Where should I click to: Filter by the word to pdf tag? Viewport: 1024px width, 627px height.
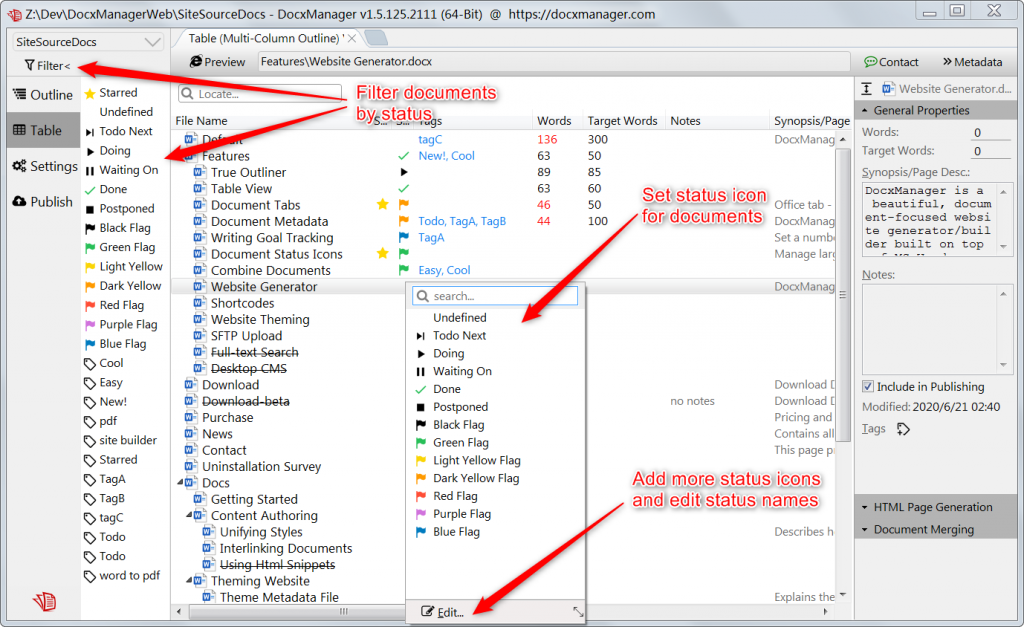[122, 575]
